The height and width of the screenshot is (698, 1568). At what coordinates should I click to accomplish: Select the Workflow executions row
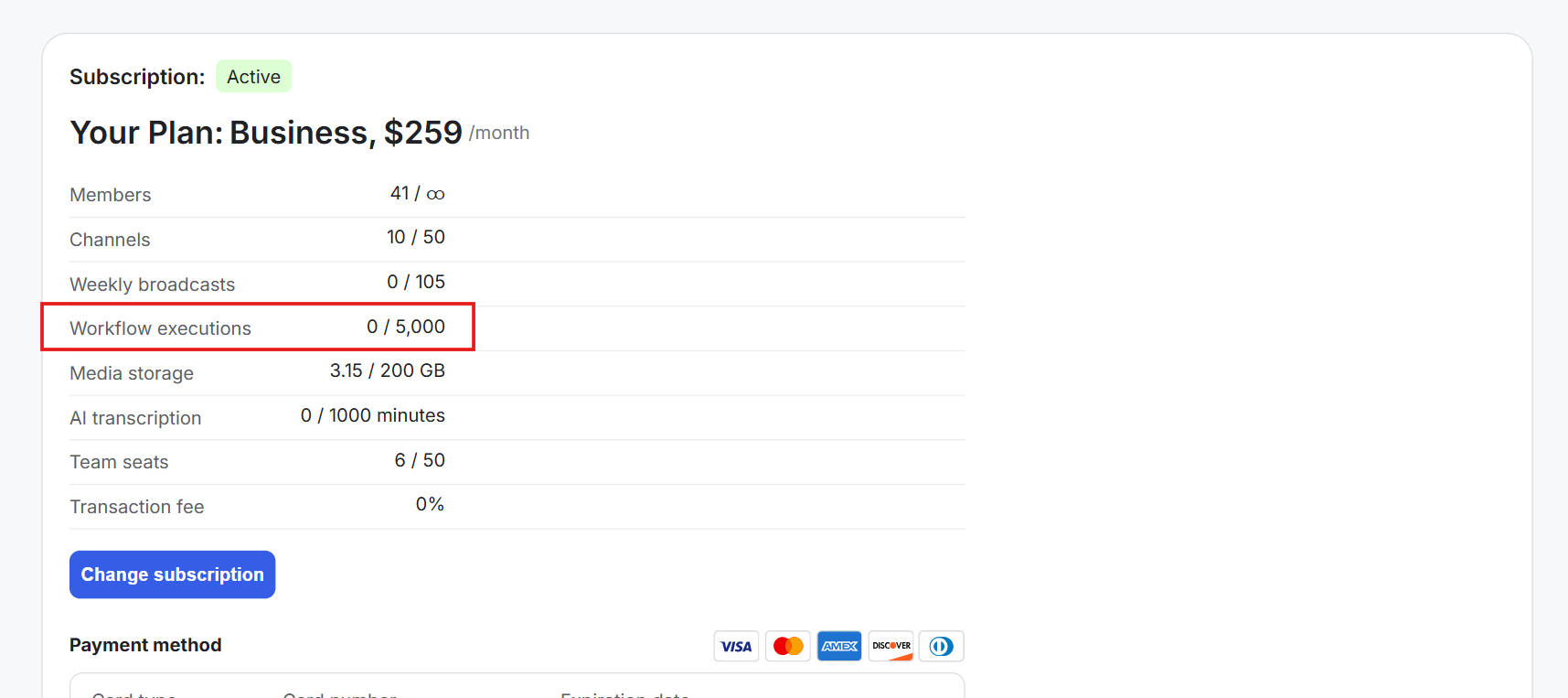pos(258,328)
